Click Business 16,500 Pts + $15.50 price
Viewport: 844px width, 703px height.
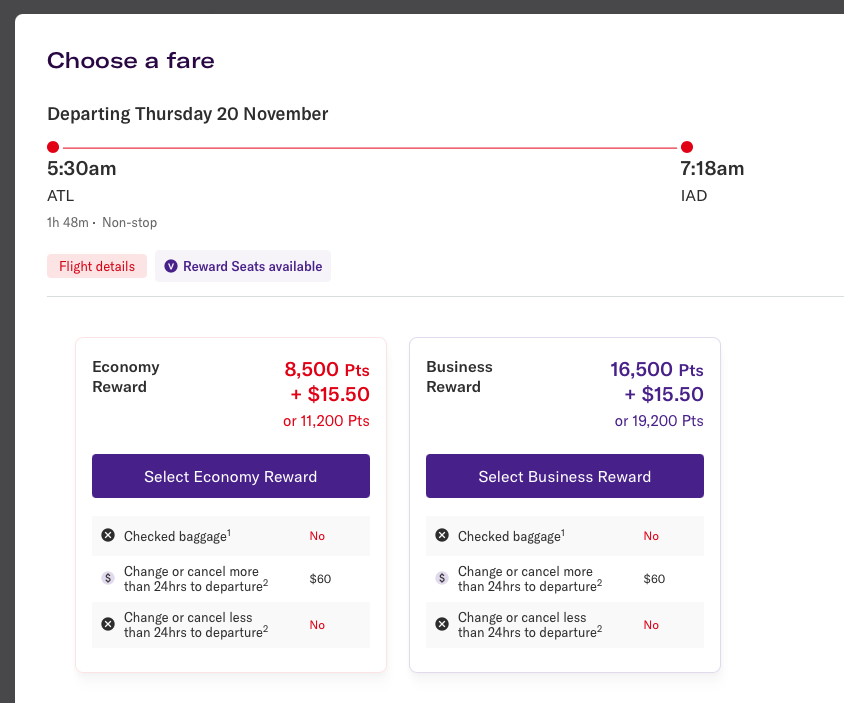pos(657,382)
